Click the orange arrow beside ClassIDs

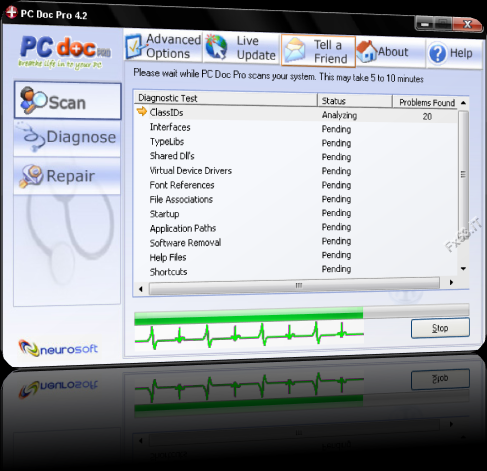(142, 111)
